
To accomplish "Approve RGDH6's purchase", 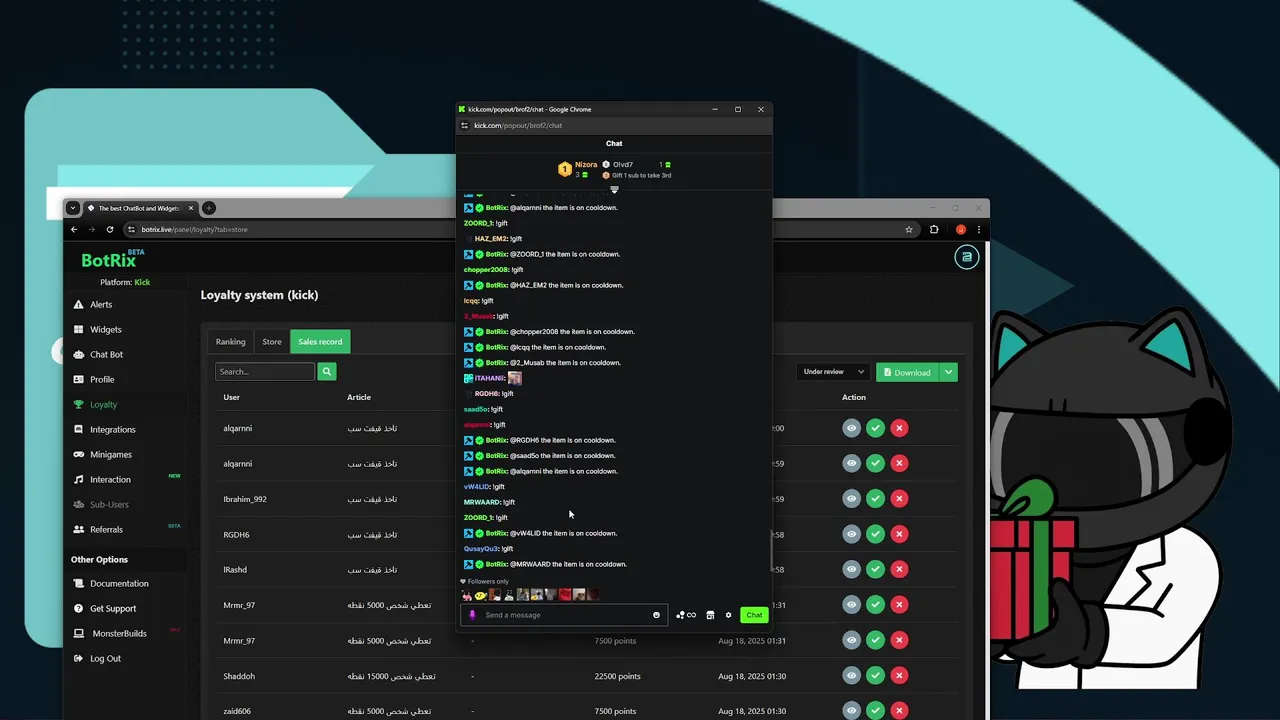I will tap(875, 534).
